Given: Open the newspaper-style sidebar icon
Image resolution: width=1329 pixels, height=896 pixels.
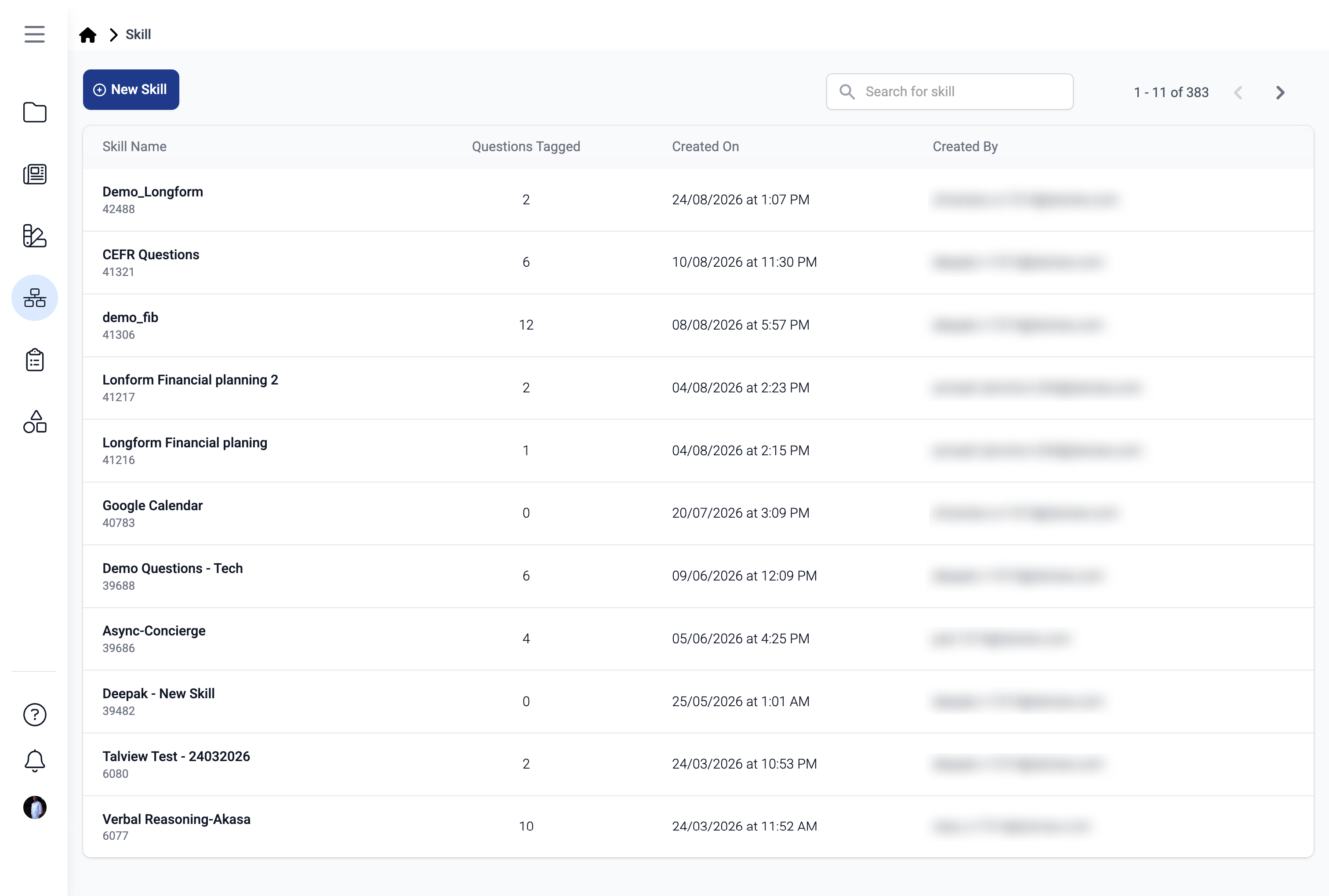Looking at the screenshot, I should [34, 174].
